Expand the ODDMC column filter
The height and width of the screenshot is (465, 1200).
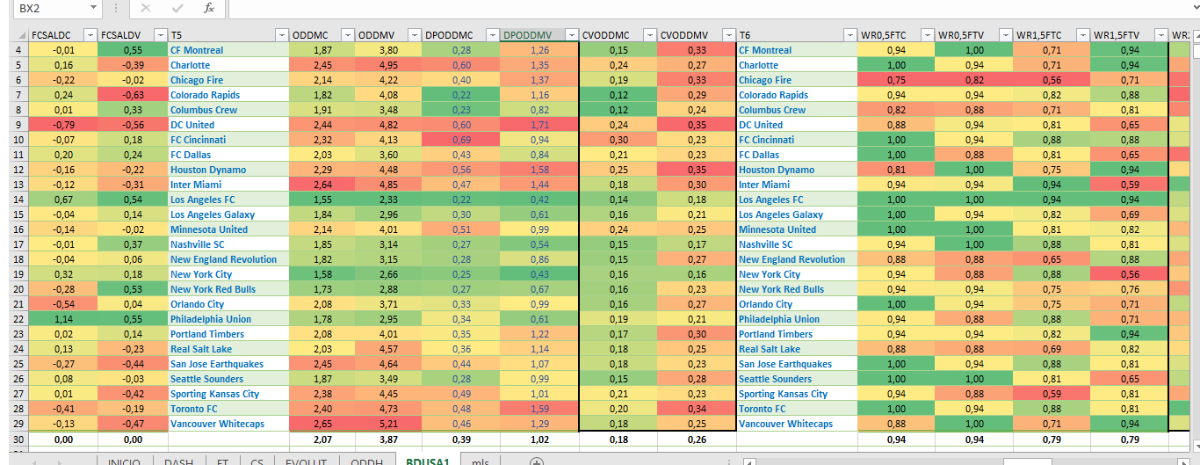pyautogui.click(x=347, y=35)
